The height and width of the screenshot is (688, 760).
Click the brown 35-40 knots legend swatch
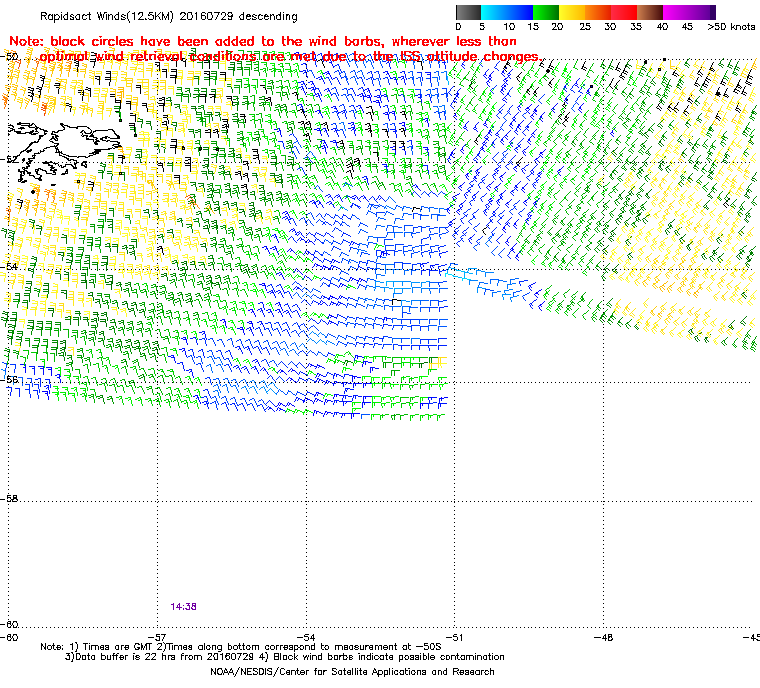[x=650, y=12]
